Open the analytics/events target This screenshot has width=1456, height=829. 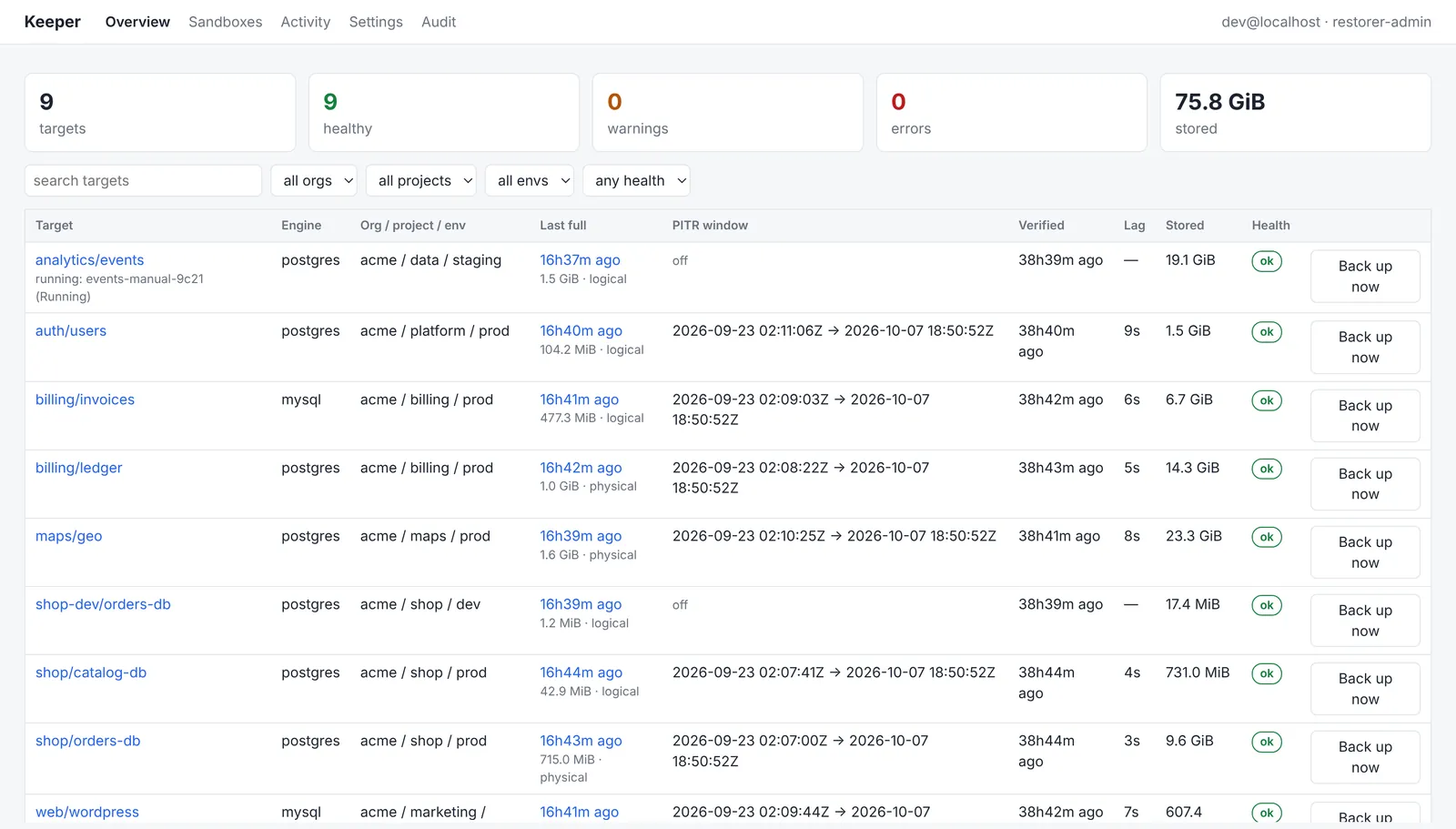[x=89, y=260]
